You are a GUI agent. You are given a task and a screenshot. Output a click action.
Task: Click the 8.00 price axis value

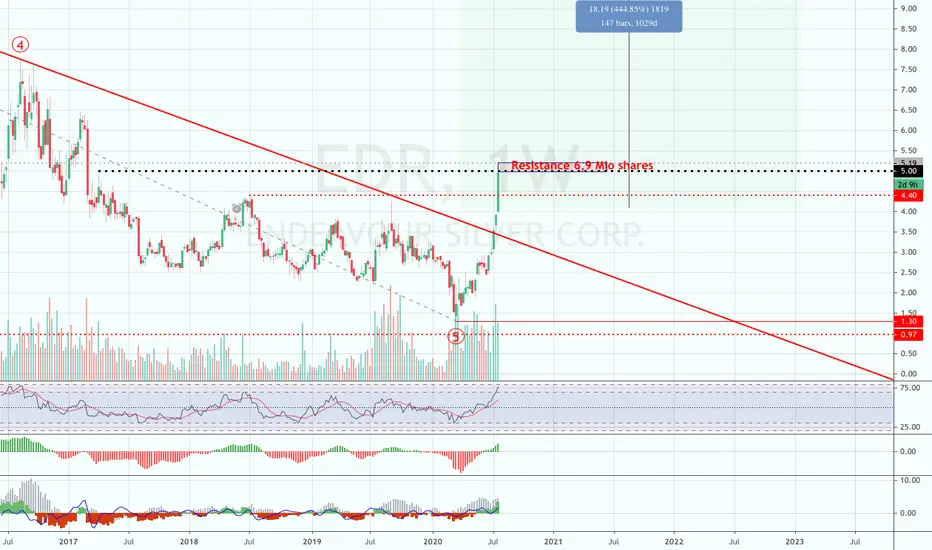908,49
